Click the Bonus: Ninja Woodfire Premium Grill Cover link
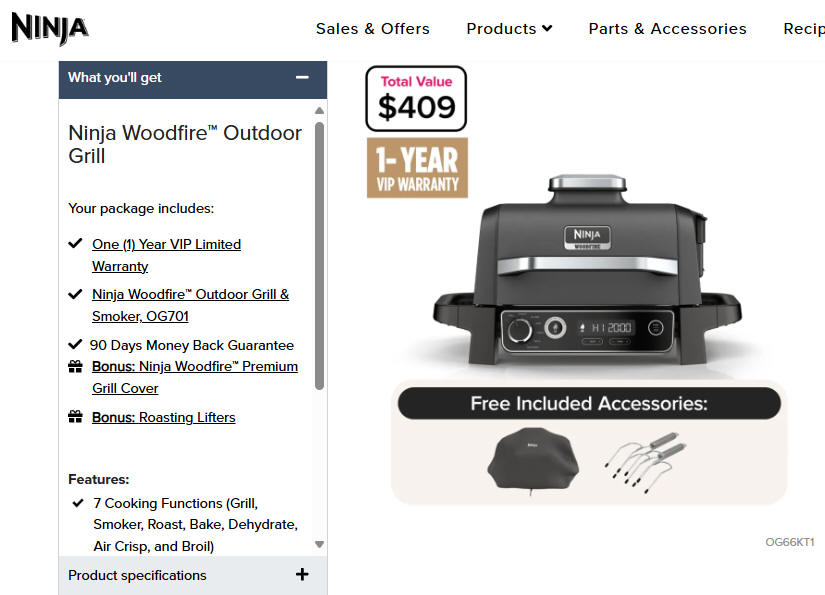Viewport: 825px width, 595px height. [195, 377]
